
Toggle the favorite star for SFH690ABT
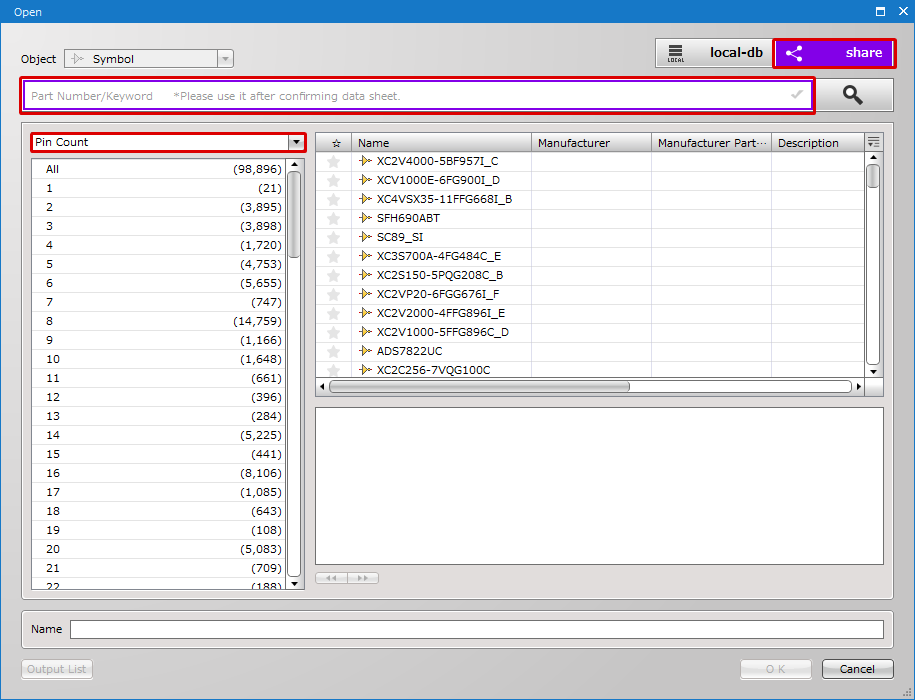click(334, 218)
